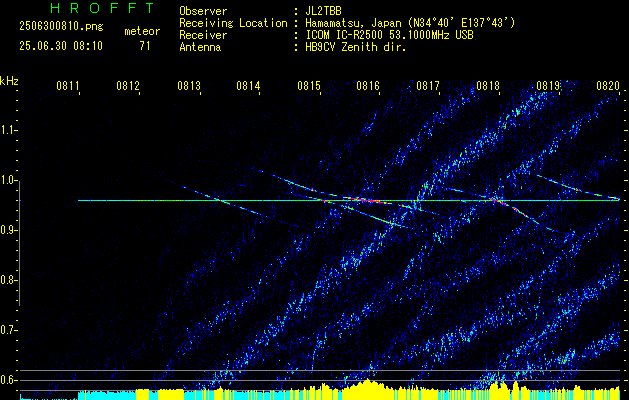
Task: Click the 1.1 kHz axis label
Action: tap(8, 130)
